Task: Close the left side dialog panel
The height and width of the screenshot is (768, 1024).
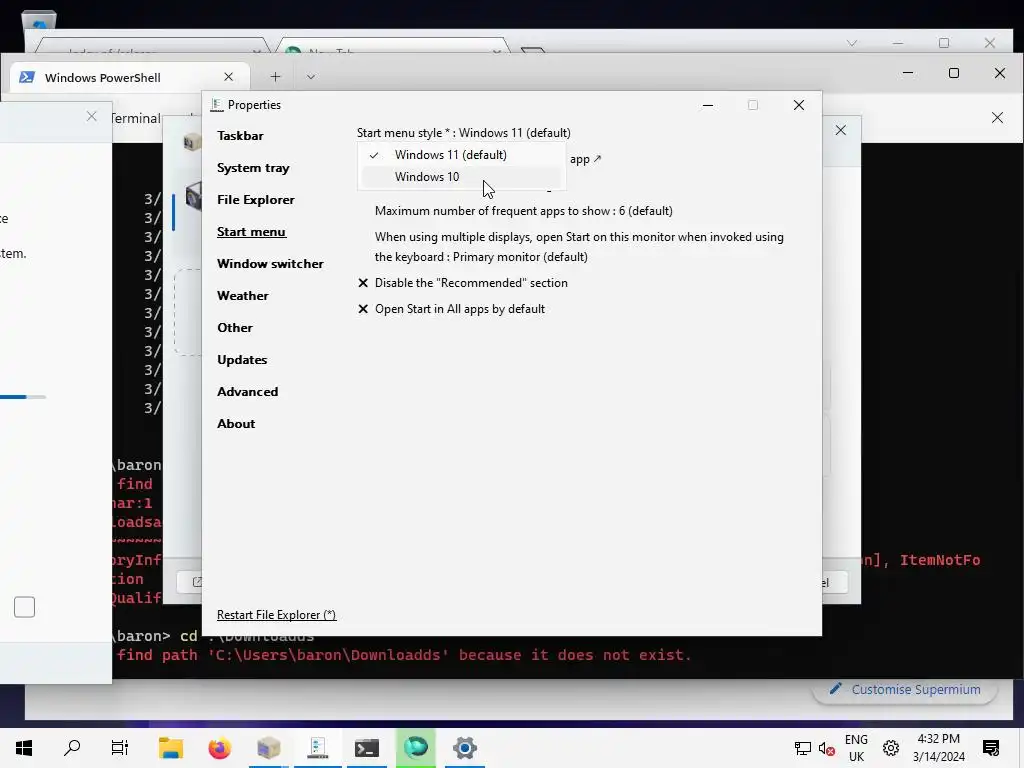Action: point(91,116)
